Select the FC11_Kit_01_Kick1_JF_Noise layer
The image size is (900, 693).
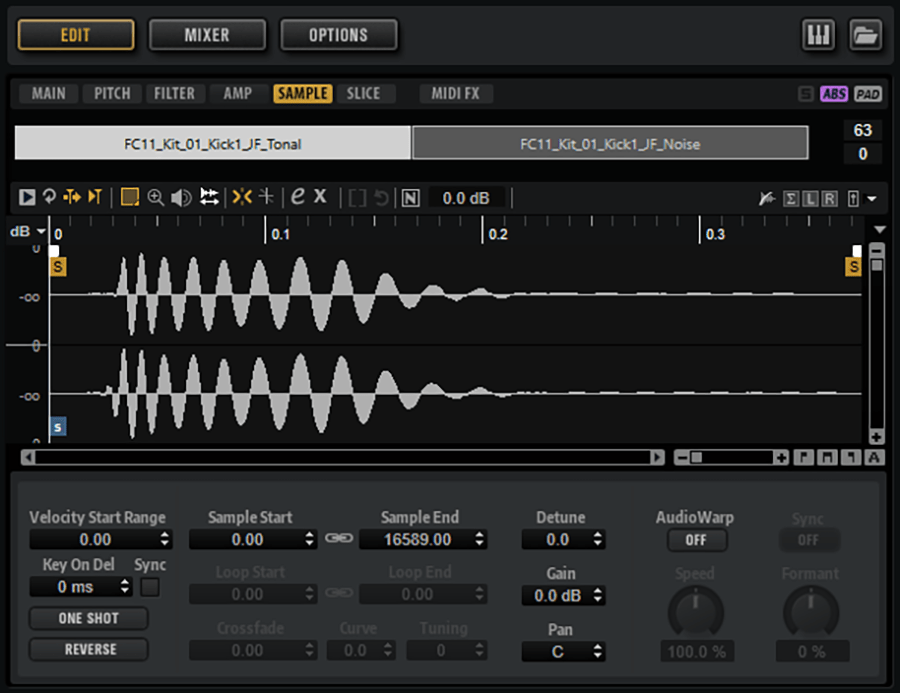tap(610, 144)
